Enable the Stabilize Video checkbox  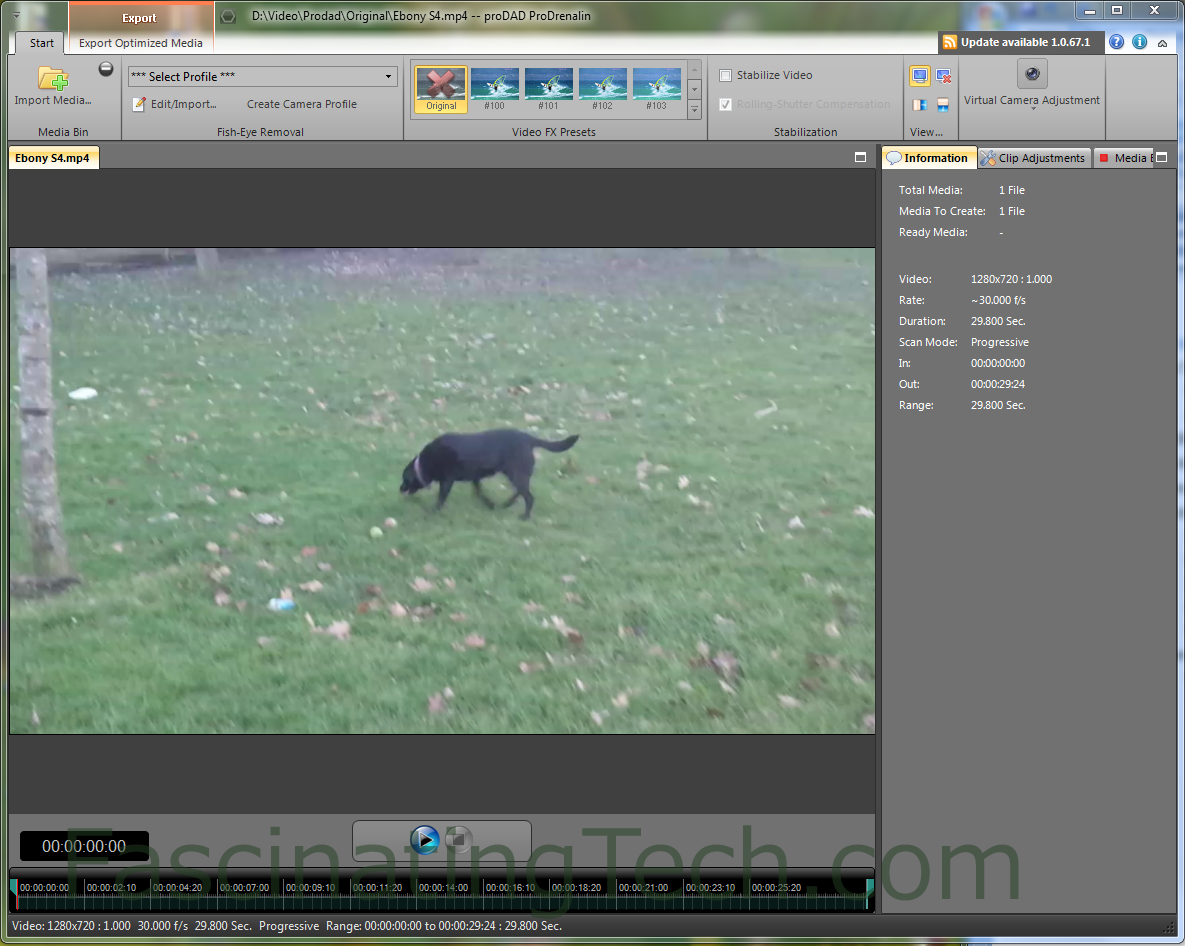coord(726,76)
